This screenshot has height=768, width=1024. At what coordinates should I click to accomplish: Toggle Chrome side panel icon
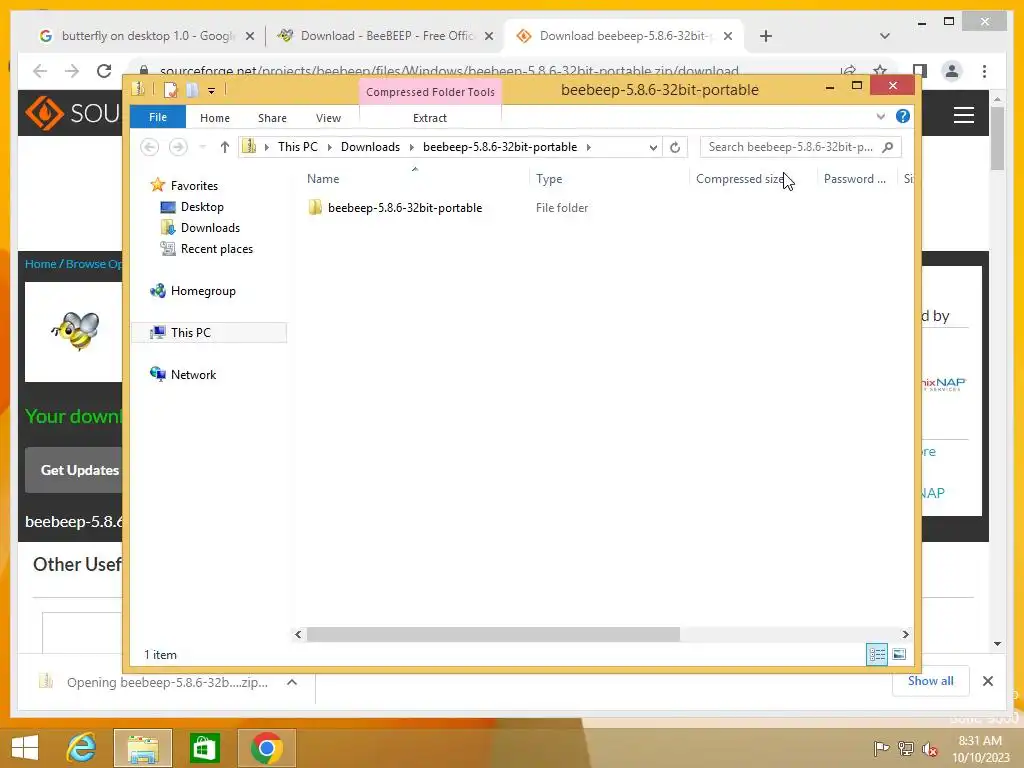pyautogui.click(x=920, y=71)
